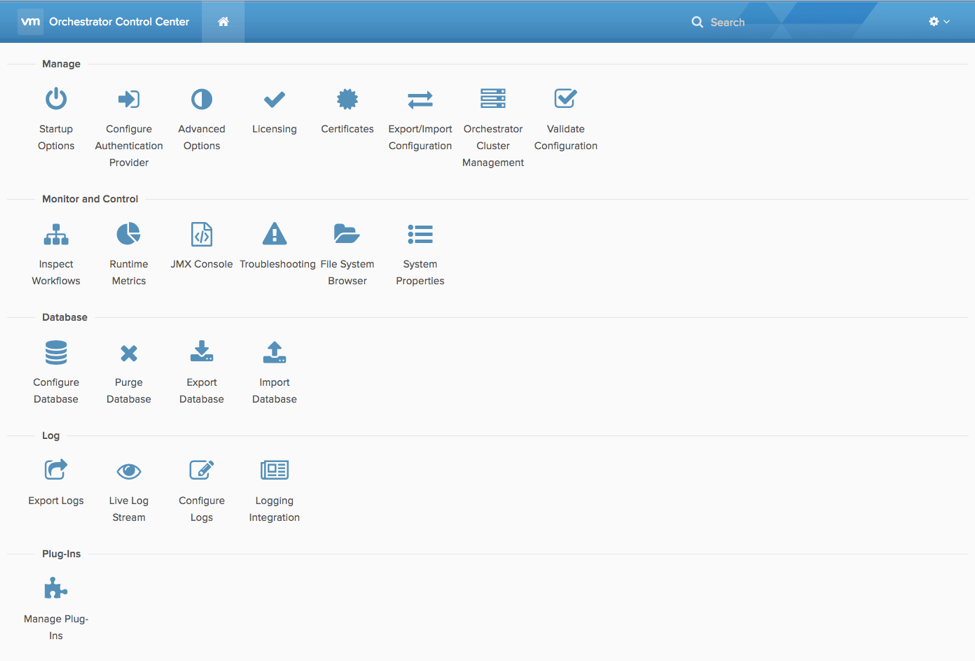Screen dimensions: 975x661
Task: Click the vm logo in header
Action: coord(30,21)
